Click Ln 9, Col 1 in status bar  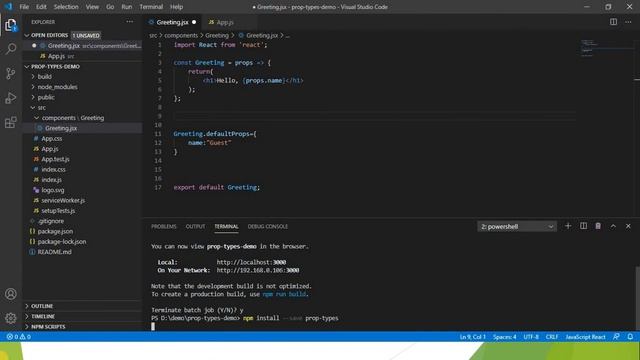point(472,337)
